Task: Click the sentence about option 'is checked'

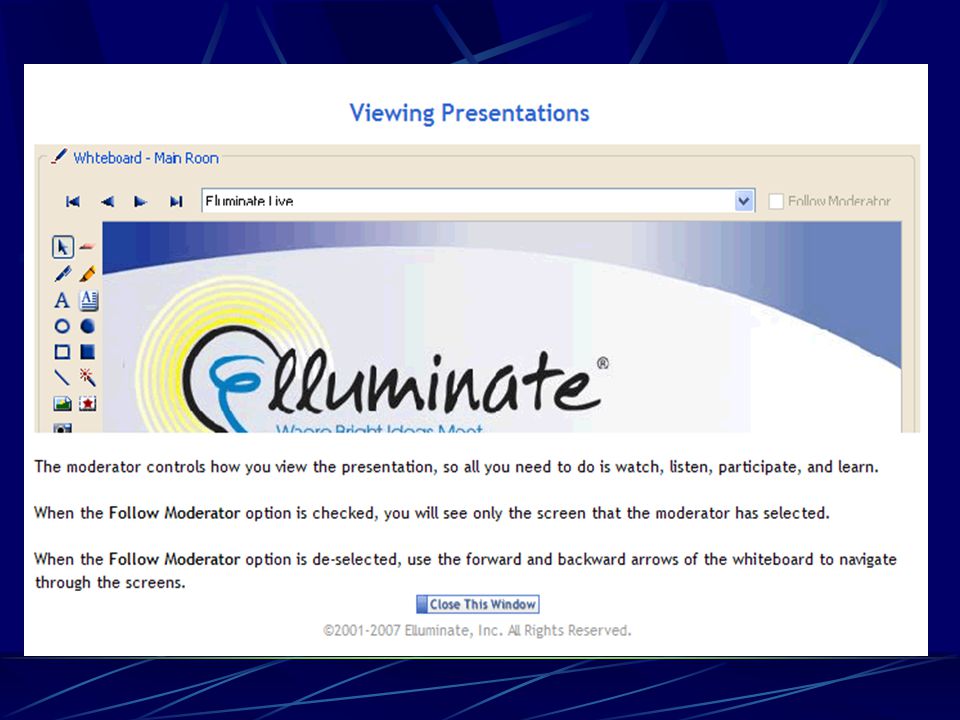Action: point(432,513)
